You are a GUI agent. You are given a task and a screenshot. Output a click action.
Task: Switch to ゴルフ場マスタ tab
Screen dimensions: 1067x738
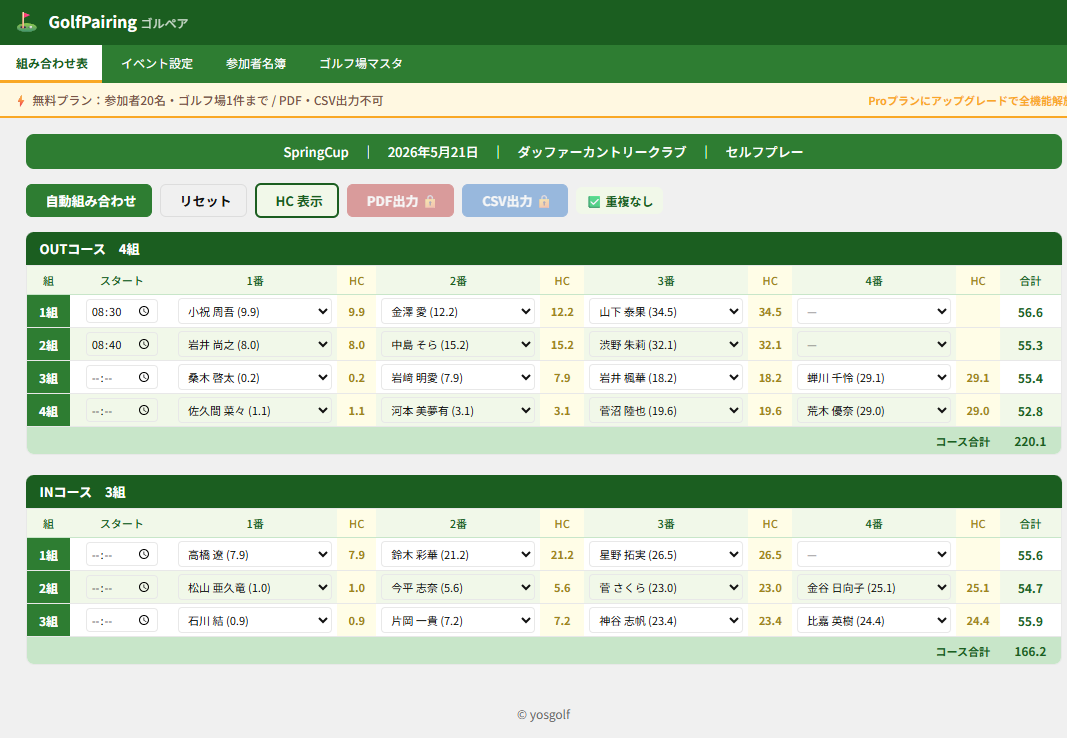point(361,64)
